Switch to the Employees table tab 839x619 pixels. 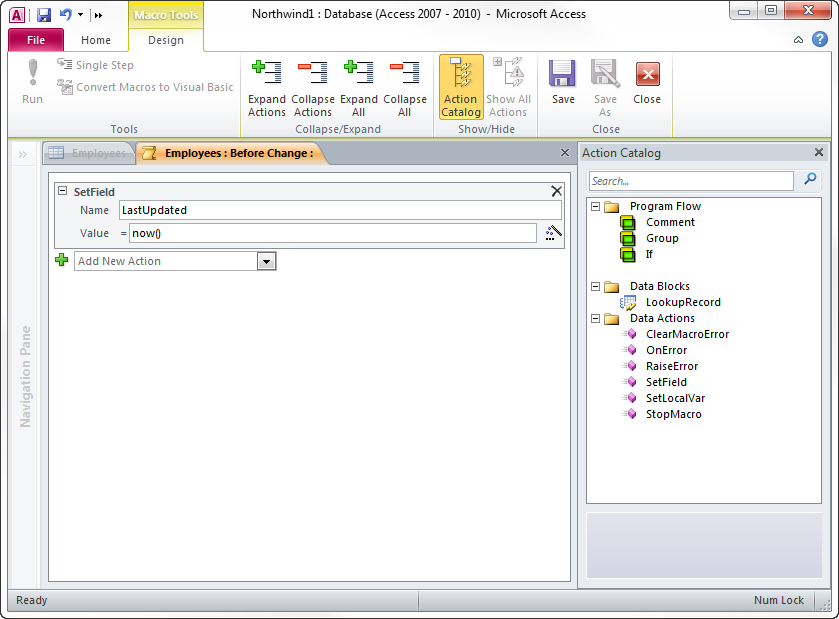88,153
